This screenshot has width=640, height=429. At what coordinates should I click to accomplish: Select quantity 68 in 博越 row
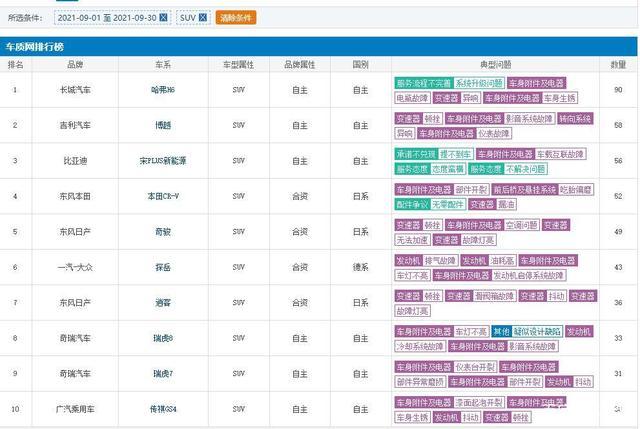tap(618, 125)
